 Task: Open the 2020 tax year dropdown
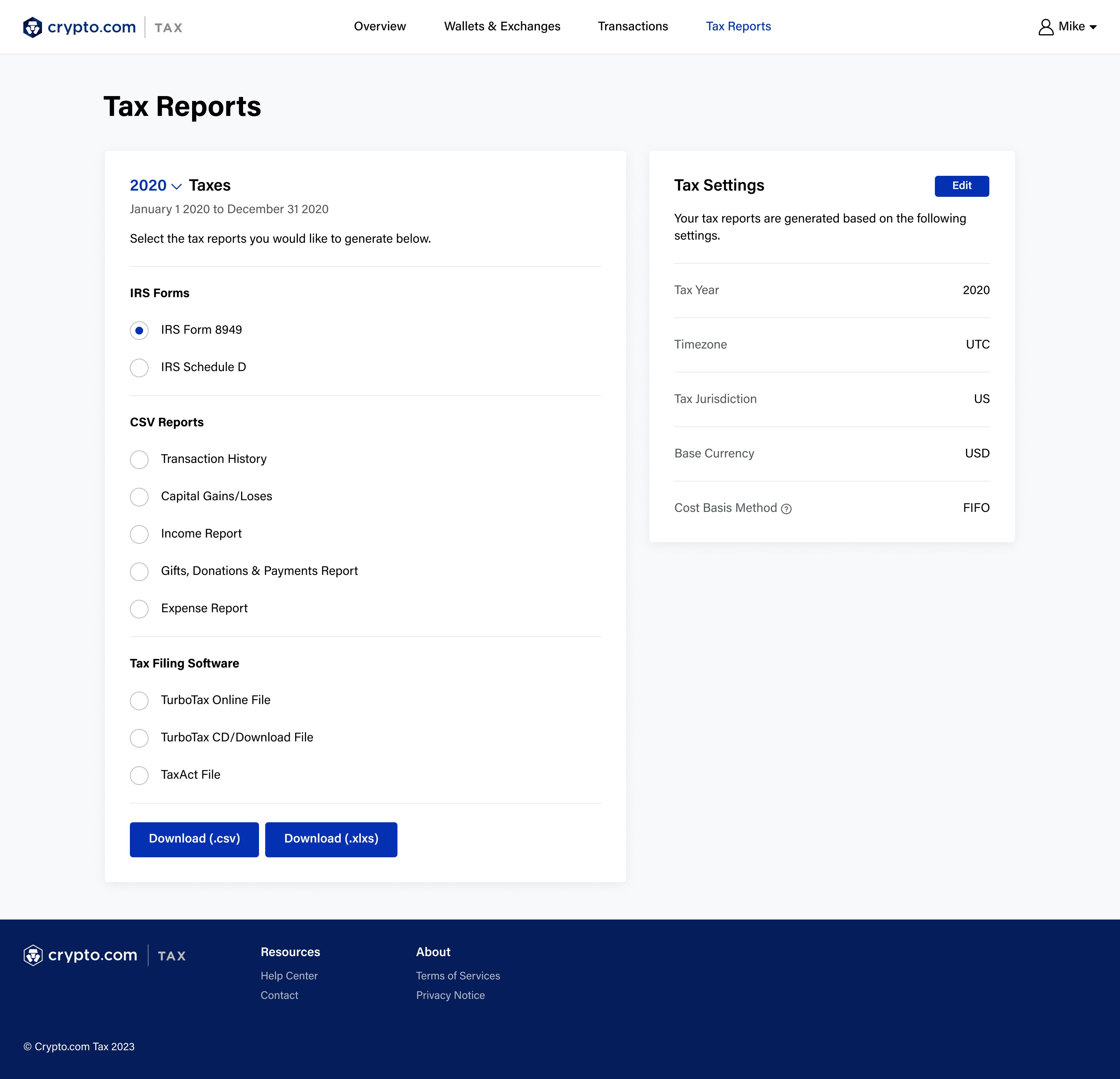[156, 186]
